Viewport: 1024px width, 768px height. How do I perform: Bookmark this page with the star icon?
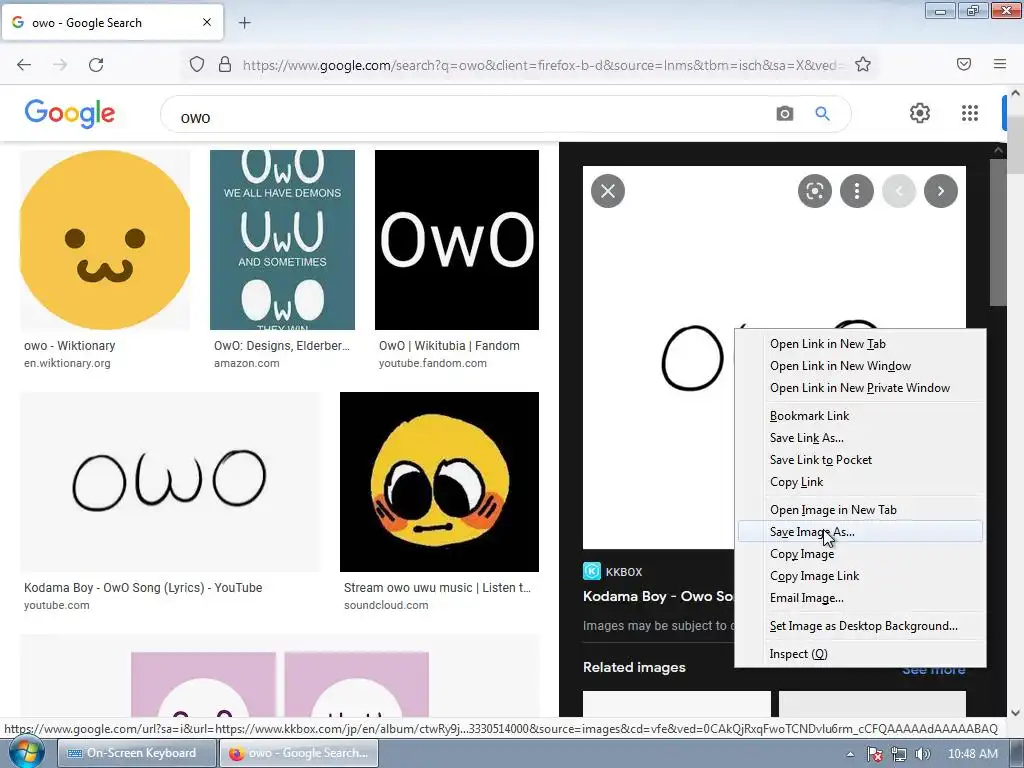pos(863,64)
